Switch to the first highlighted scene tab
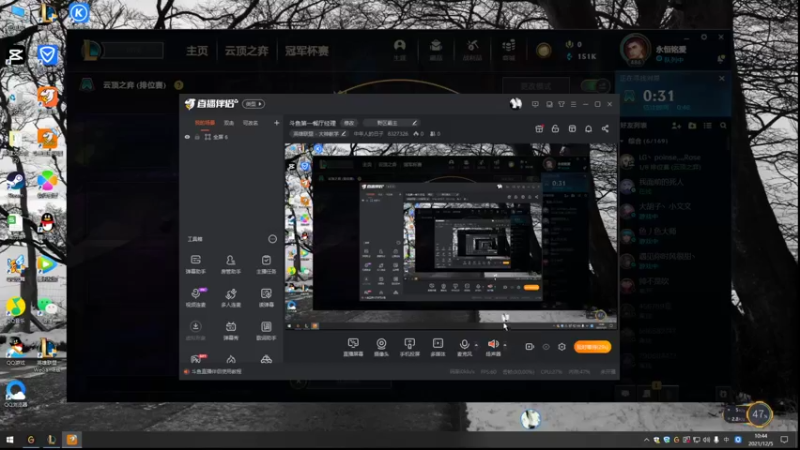Image resolution: width=800 pixels, height=450 pixels. 205,123
